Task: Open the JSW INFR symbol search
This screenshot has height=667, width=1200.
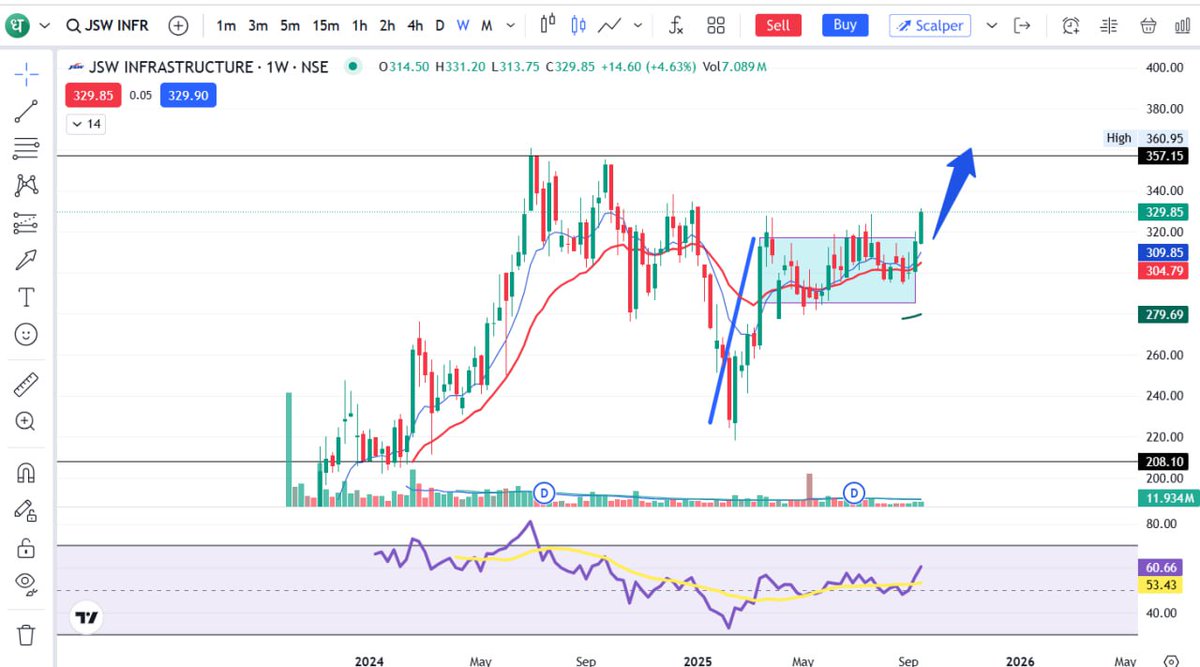Action: tap(108, 25)
